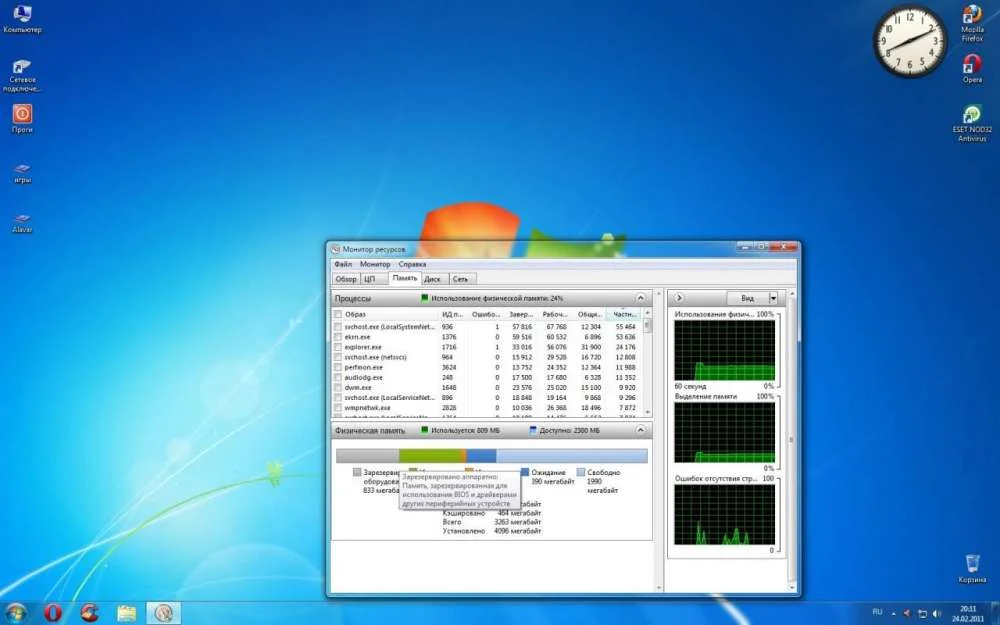Hide the graphs pane with the arrow button
This screenshot has height=625, width=1000.
point(679,298)
